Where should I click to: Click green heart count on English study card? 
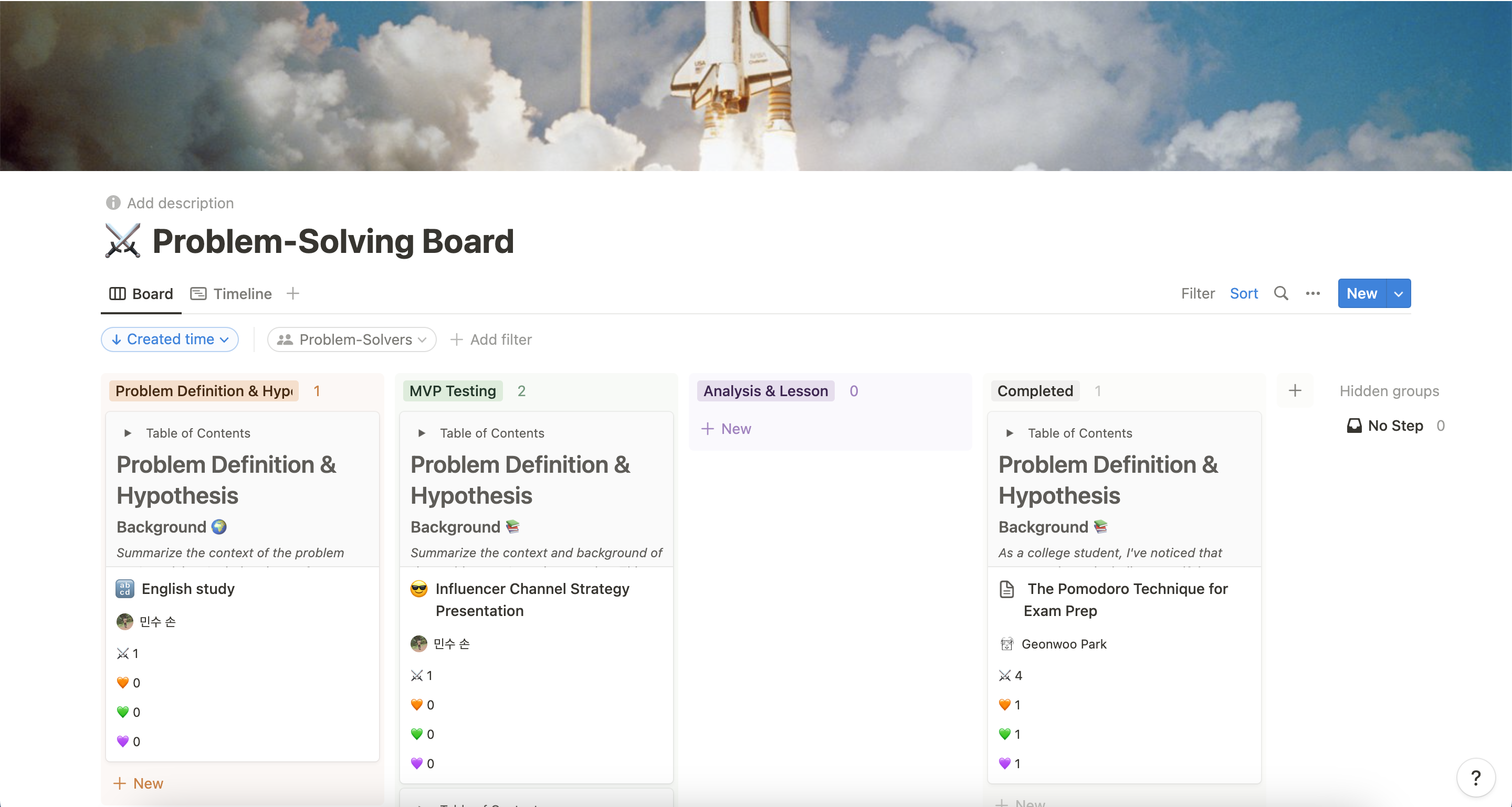(129, 712)
